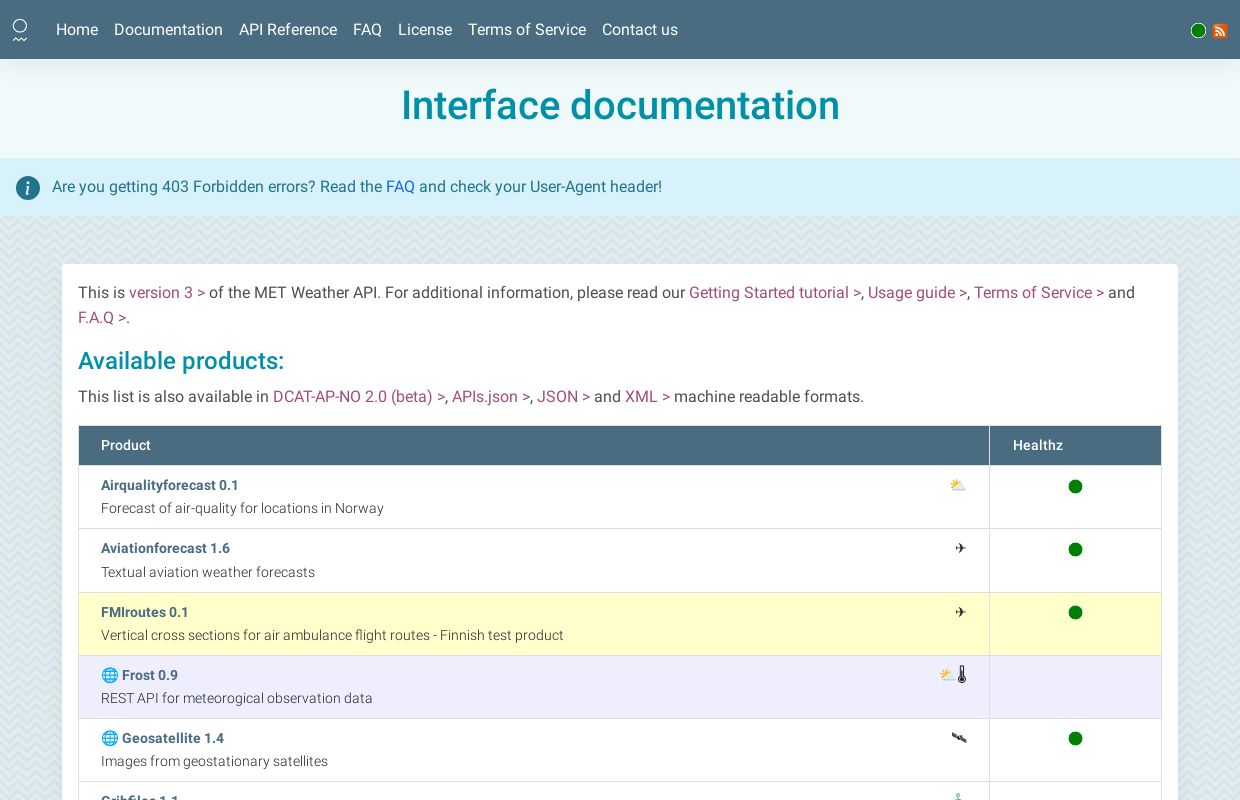The image size is (1240, 800).
Task: Open the RSS feed icon
Action: coord(1220,31)
